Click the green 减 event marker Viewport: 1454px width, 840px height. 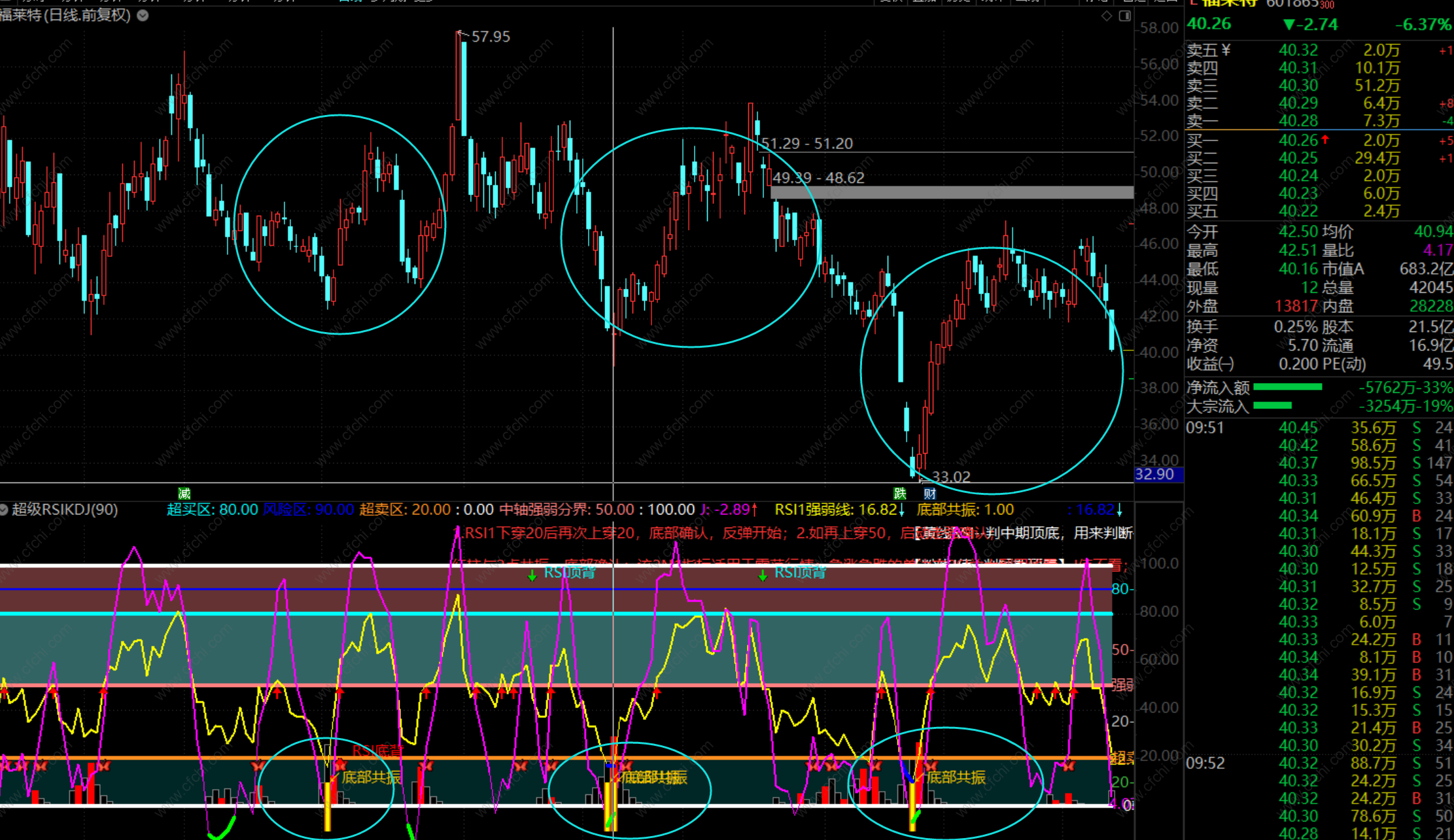(184, 494)
